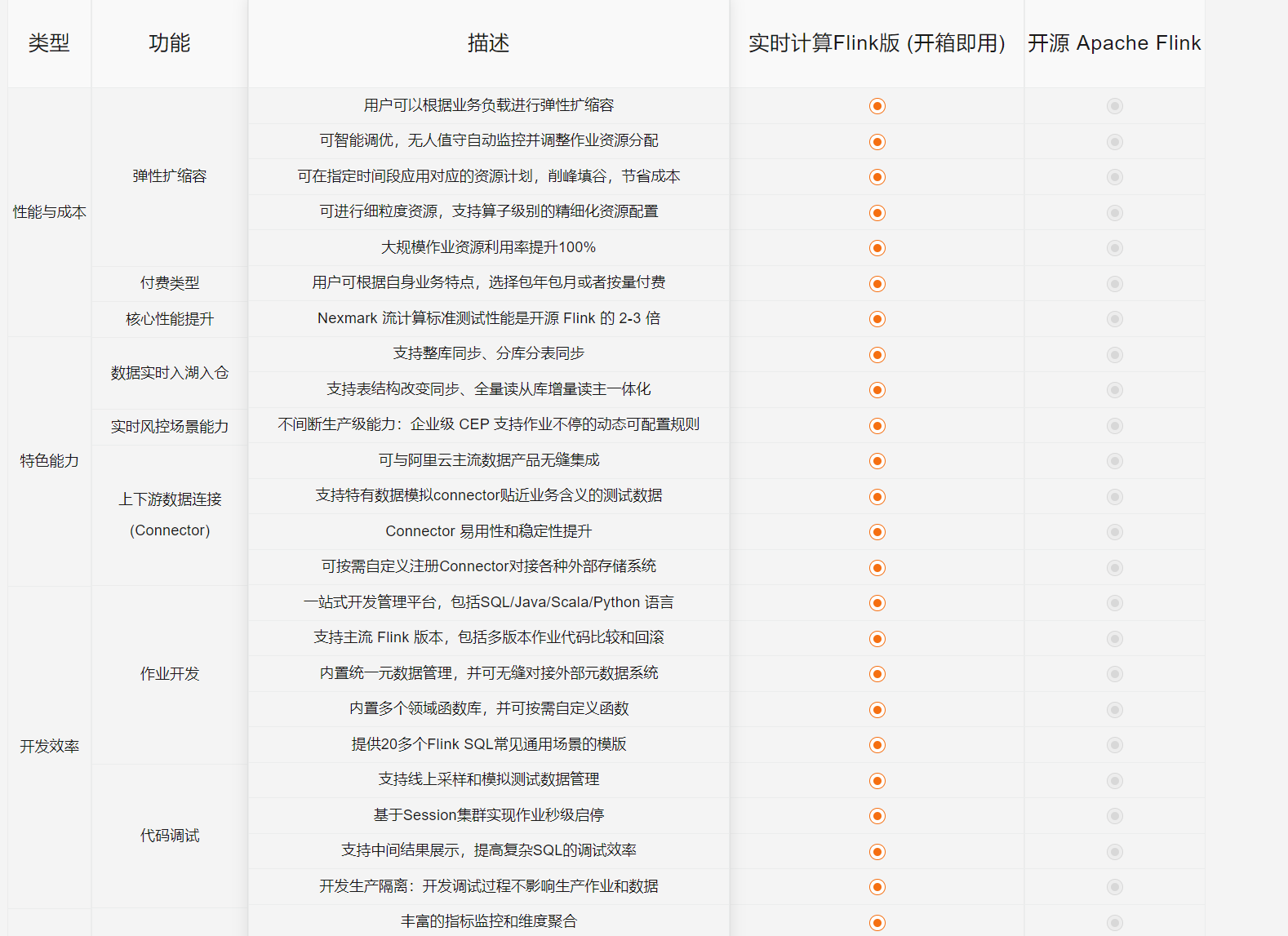Select orange radio for 大规模作业资源利用率提升100%
Viewport: 1288px width, 936px height.
877,248
